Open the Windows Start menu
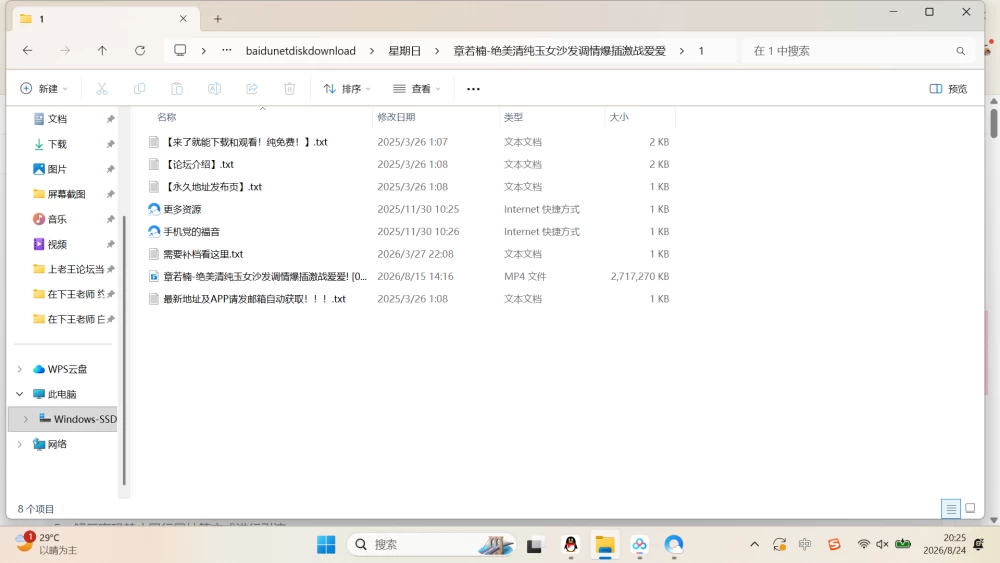 pyautogui.click(x=326, y=545)
